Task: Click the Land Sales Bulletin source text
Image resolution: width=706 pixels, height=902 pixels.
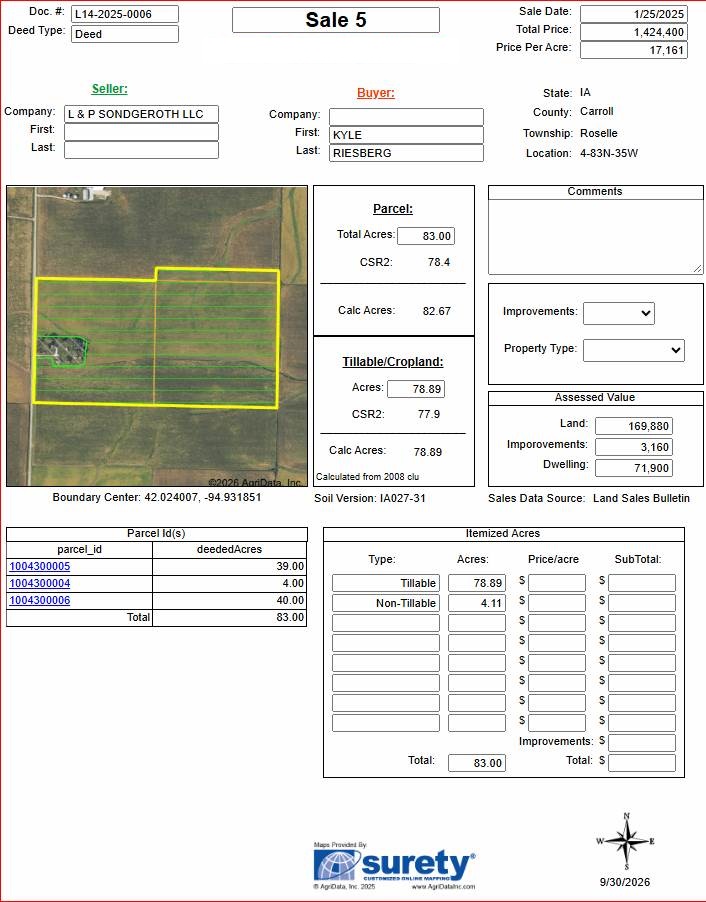Action: (642, 498)
